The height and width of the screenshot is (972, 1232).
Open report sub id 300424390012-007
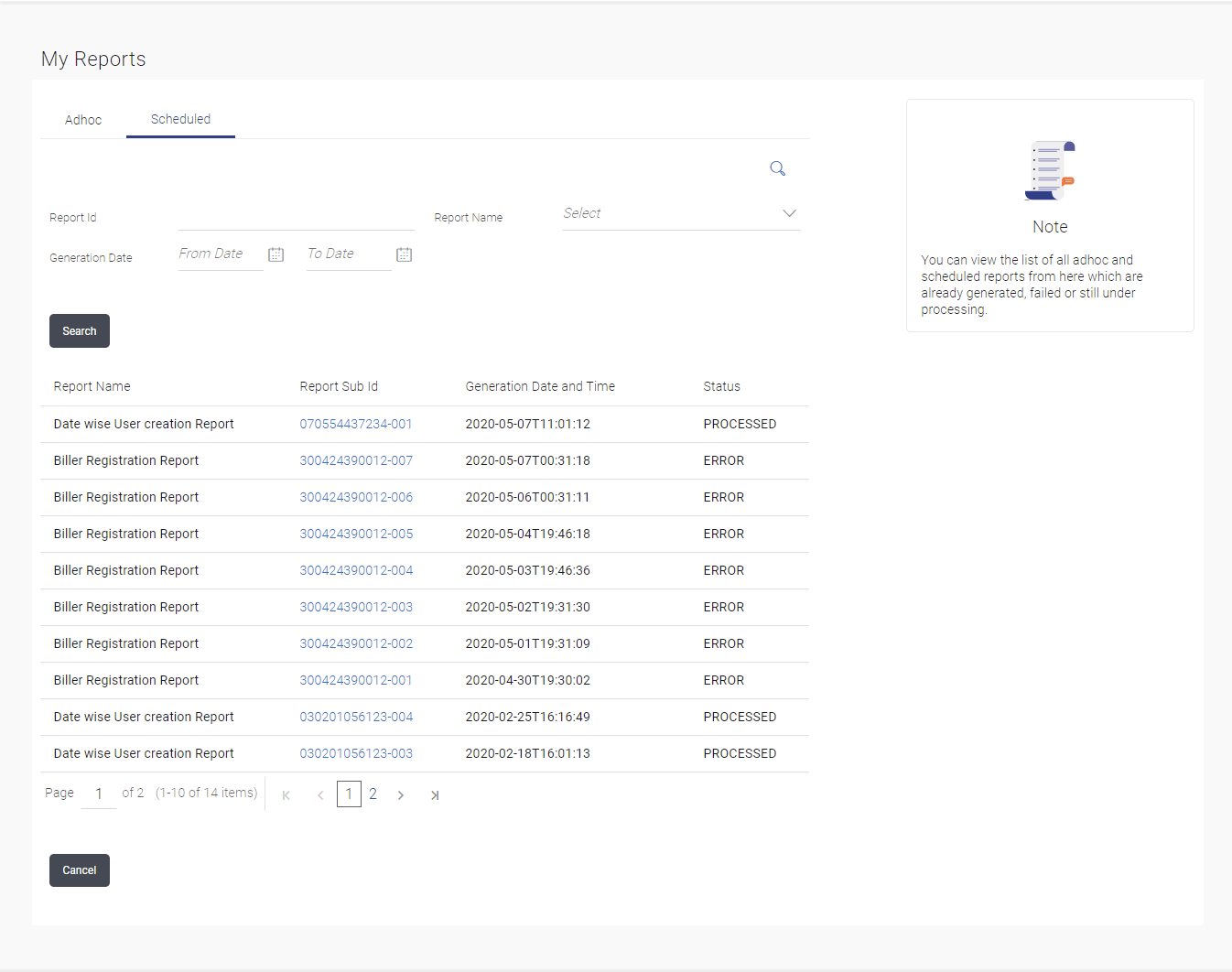coord(356,460)
